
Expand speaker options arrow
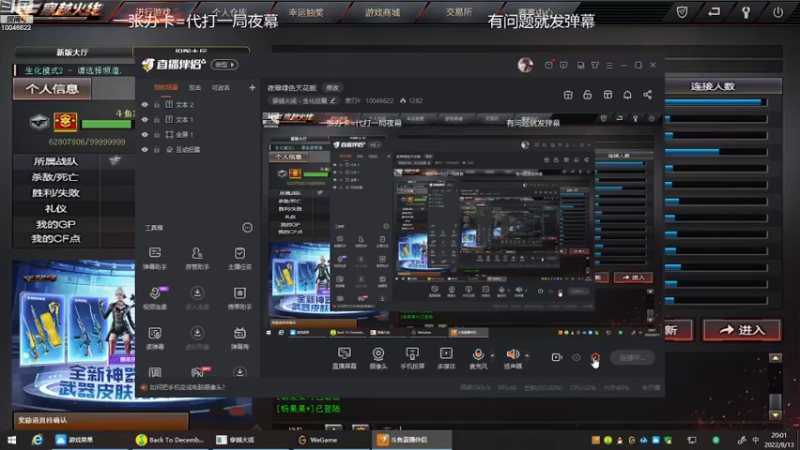point(527,355)
